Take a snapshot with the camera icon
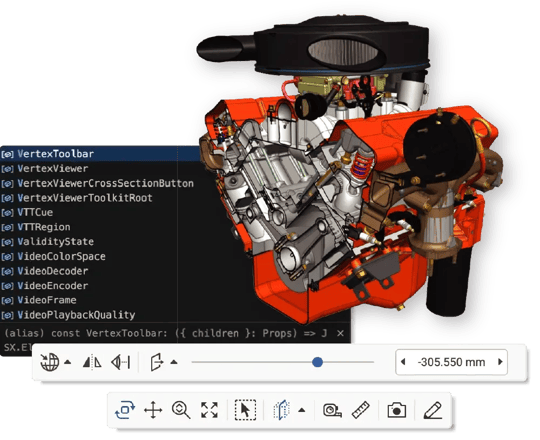Image resolution: width=540 pixels, height=440 pixels. tap(397, 410)
